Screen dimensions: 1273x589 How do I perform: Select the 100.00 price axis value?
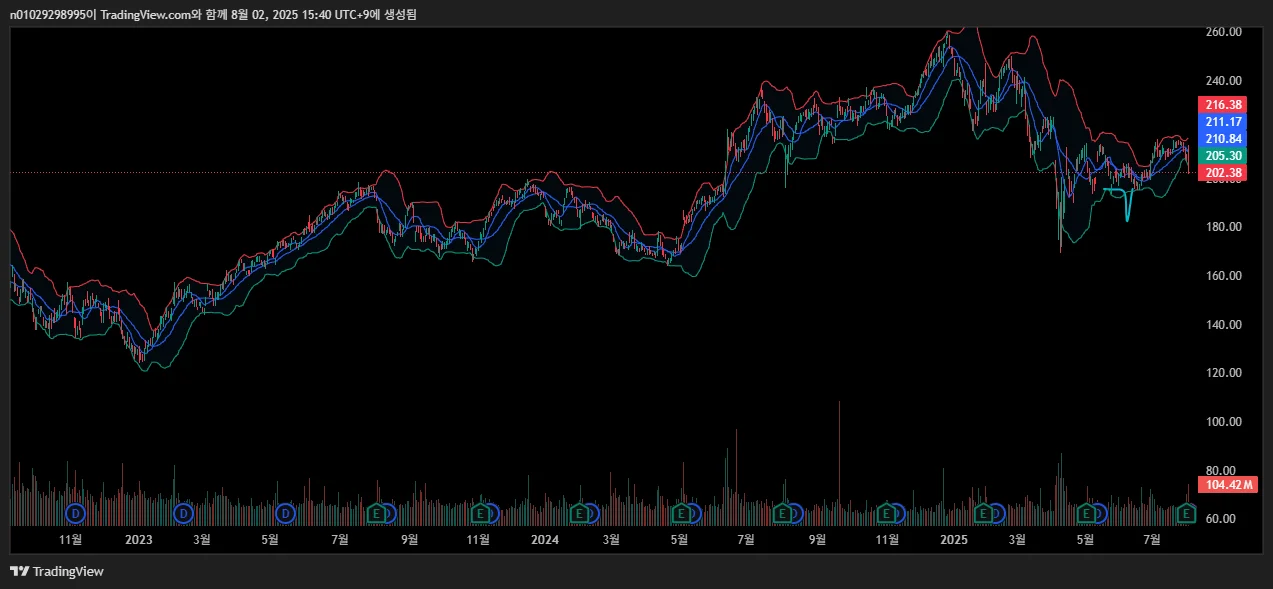tap(1223, 422)
